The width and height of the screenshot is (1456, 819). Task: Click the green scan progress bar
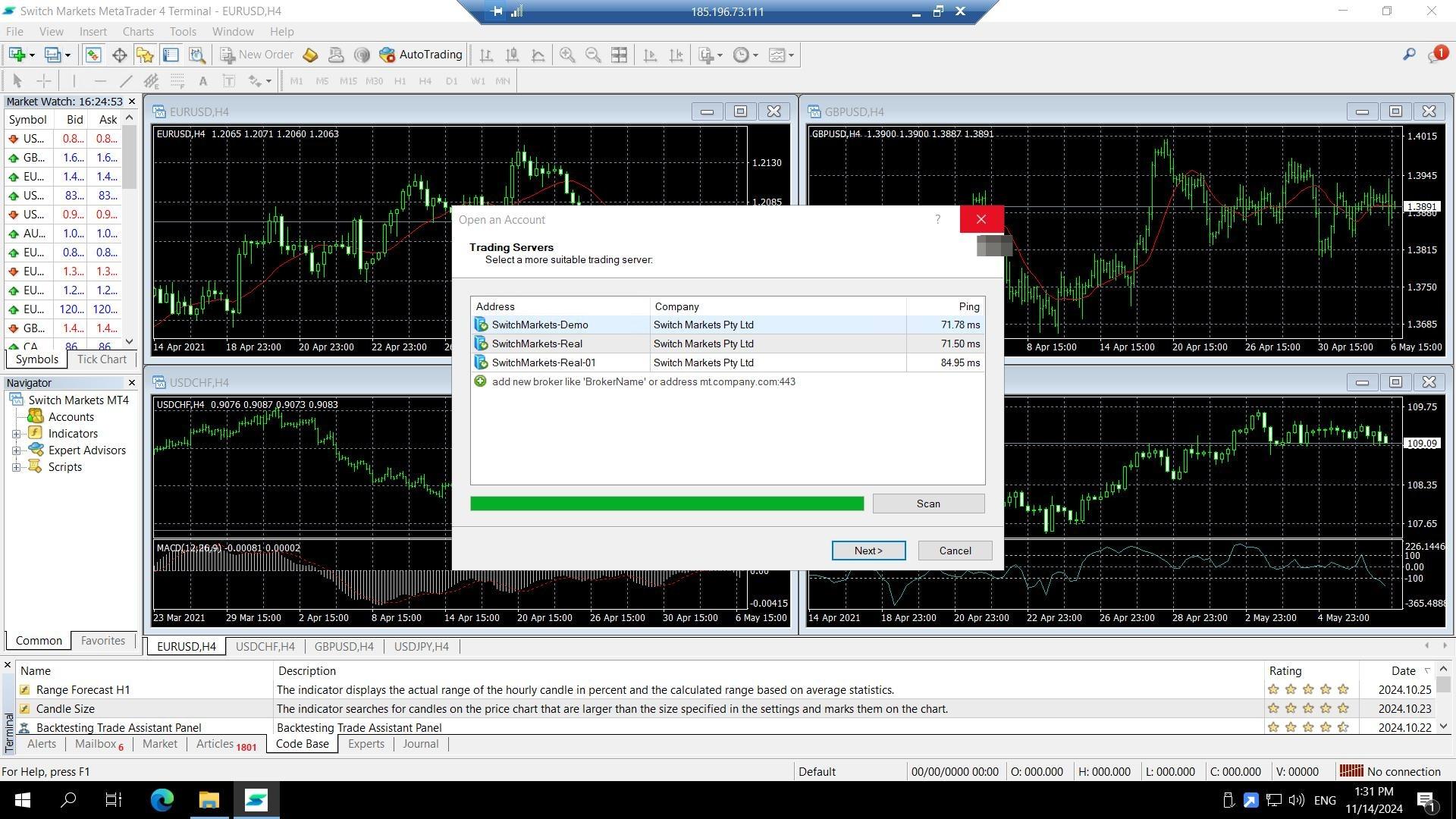667,504
